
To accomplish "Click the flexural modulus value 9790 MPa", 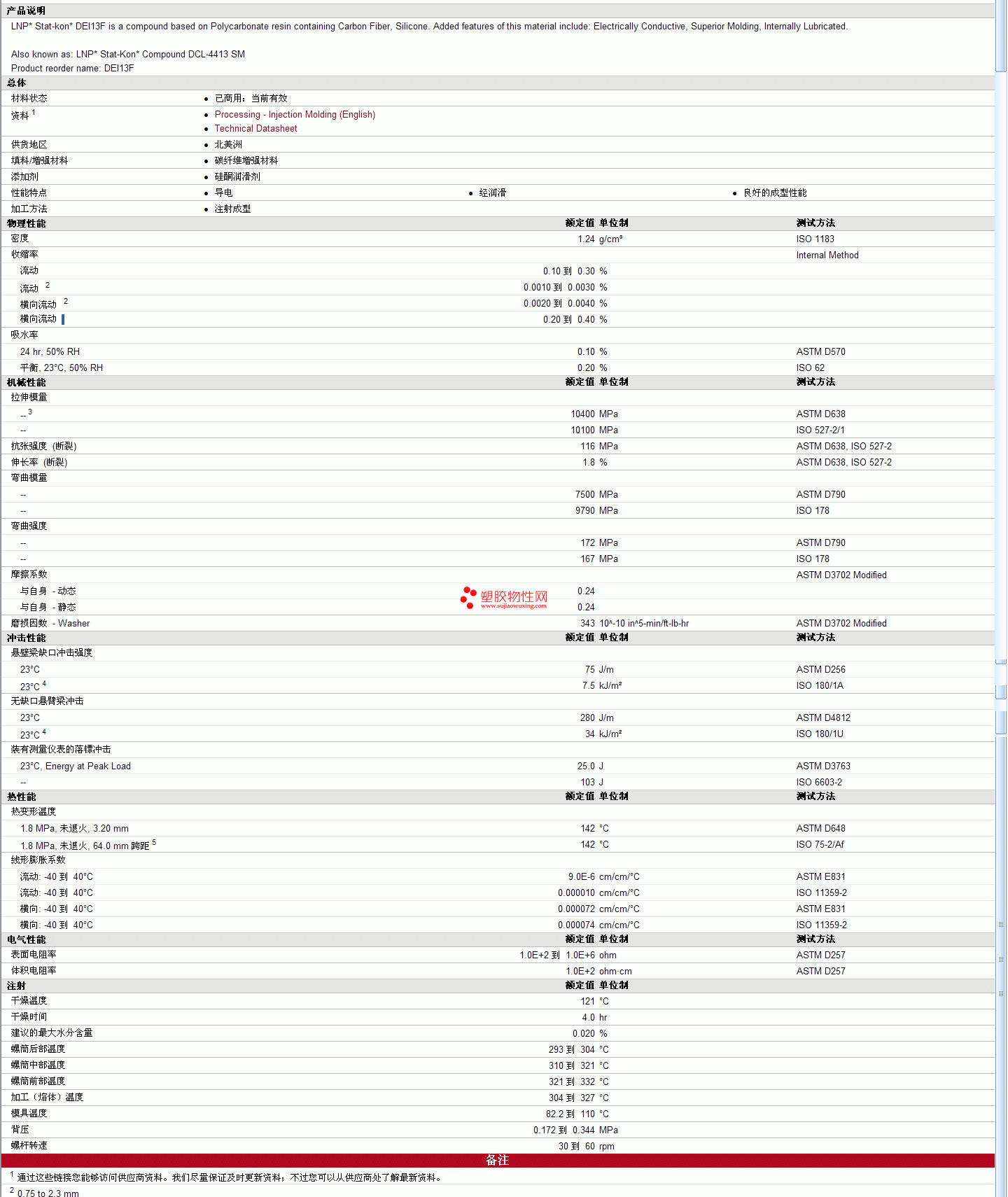I will [597, 511].
